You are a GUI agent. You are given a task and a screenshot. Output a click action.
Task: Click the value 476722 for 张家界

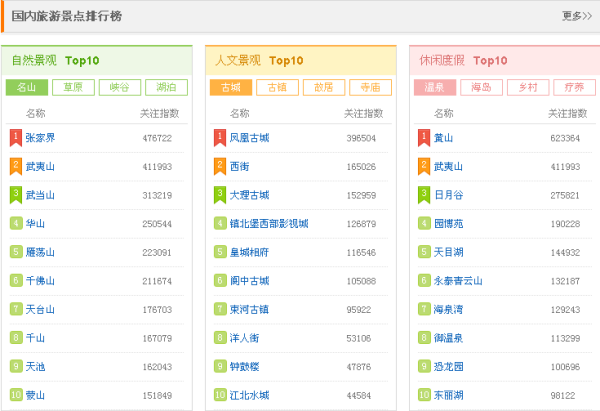point(157,138)
